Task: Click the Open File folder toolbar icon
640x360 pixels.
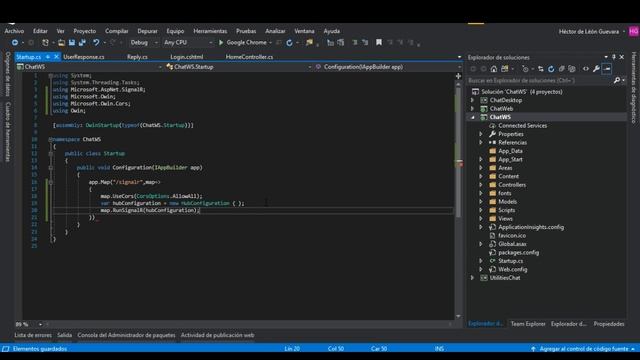Action: pyautogui.click(x=61, y=42)
